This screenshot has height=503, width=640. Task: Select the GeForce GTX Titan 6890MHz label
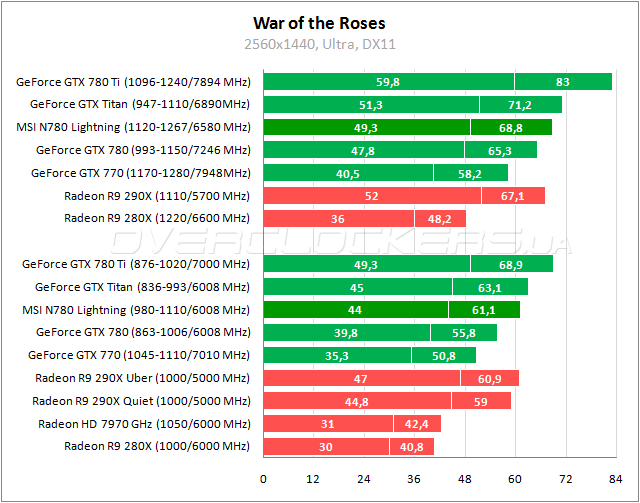[x=139, y=104]
